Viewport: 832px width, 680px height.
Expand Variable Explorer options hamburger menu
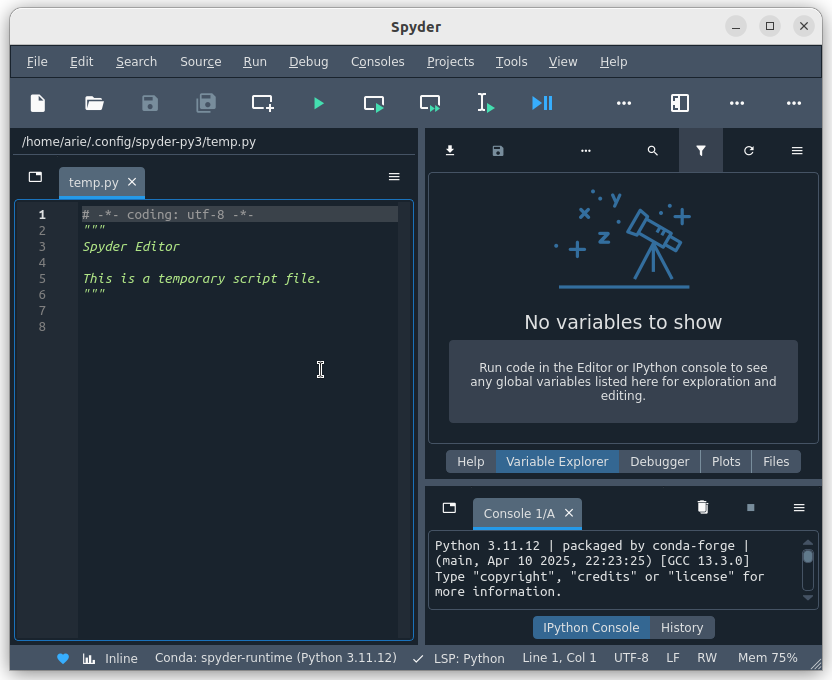coord(797,151)
